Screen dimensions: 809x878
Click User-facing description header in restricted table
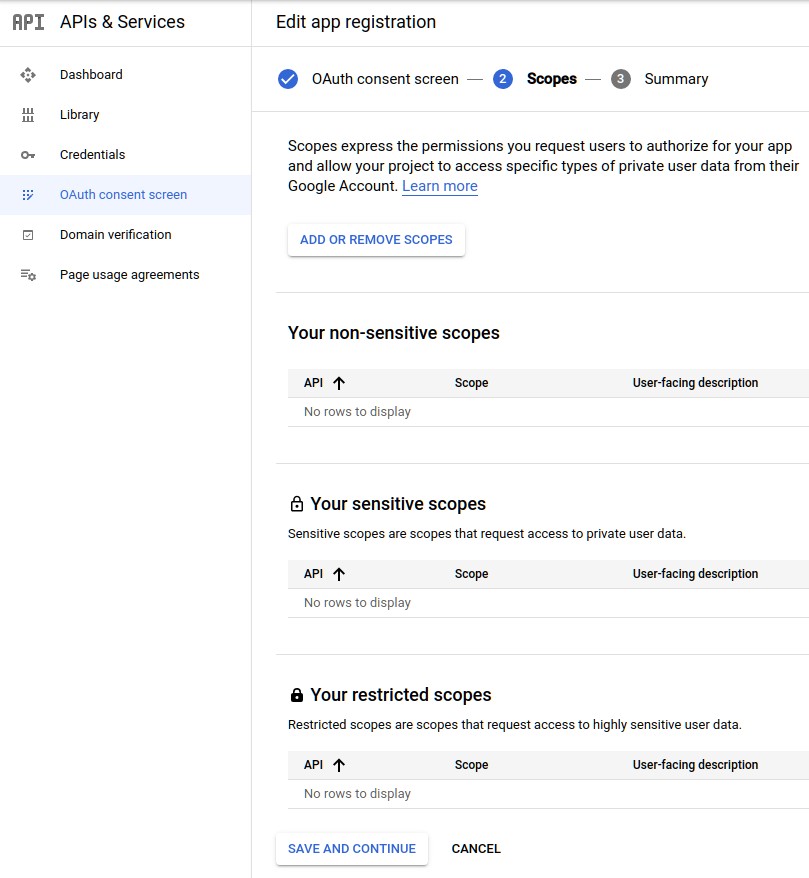695,765
